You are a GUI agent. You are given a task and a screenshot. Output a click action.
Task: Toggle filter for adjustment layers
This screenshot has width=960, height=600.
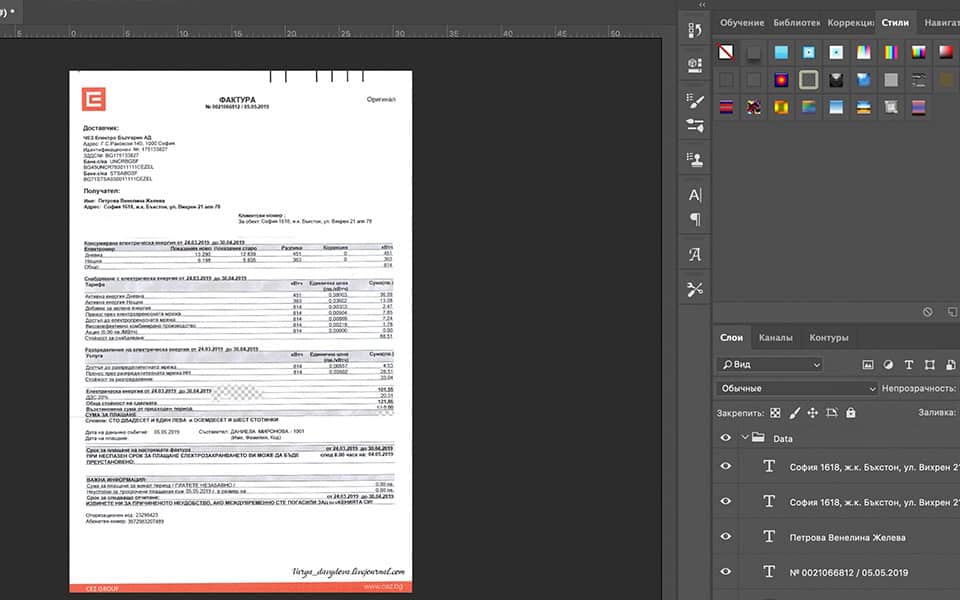tap(888, 364)
